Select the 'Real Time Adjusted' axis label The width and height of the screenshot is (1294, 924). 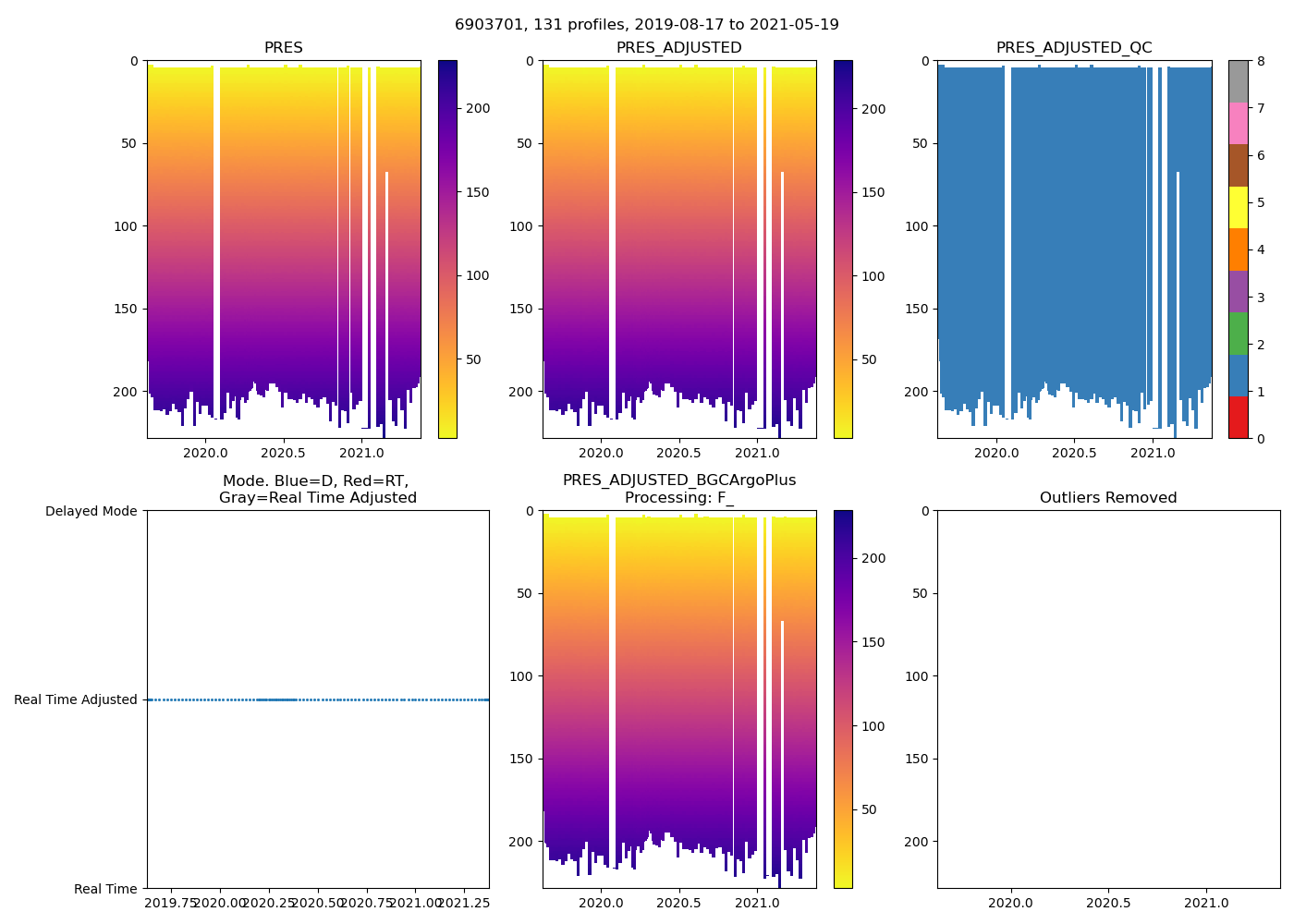pos(76,699)
